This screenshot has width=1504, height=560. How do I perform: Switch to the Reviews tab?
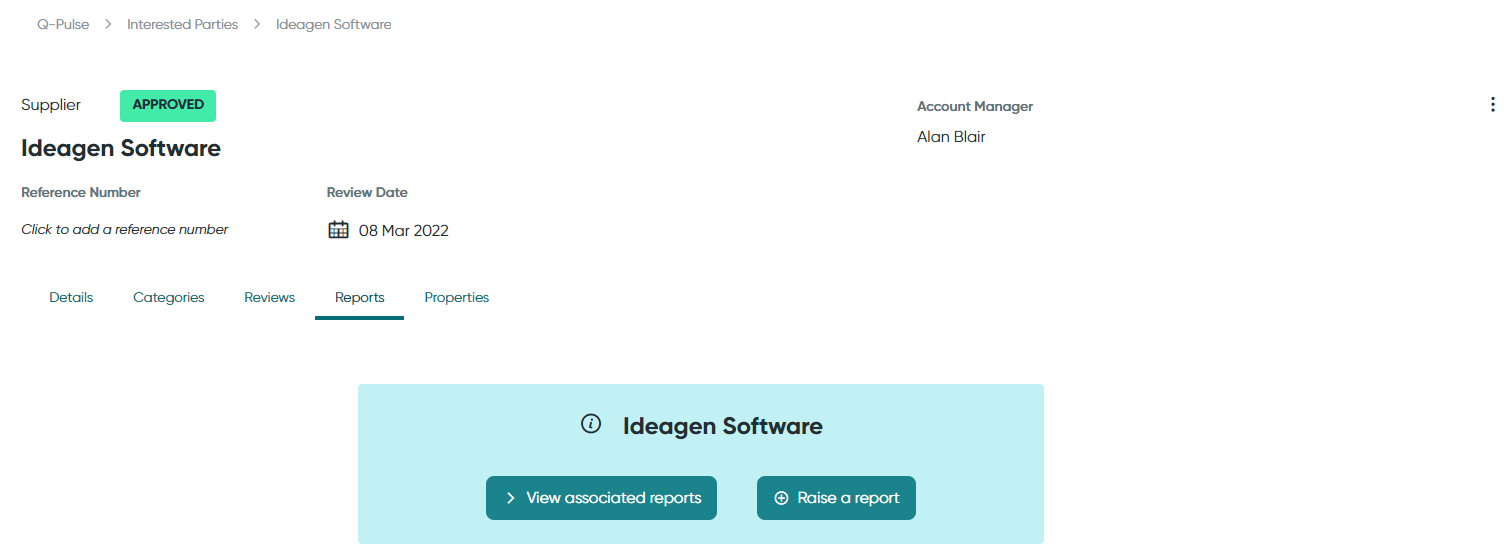pos(270,298)
